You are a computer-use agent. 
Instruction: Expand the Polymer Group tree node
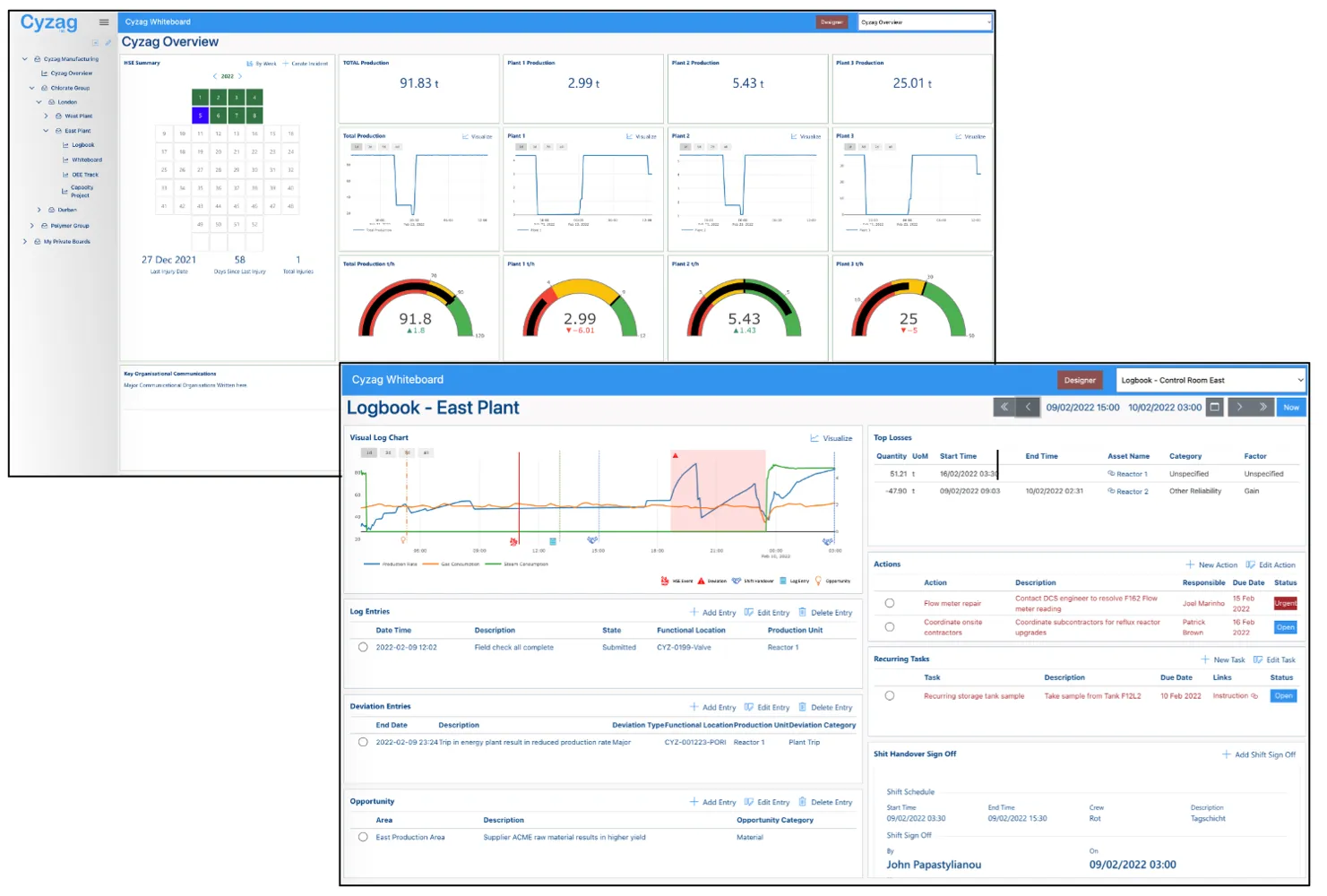pos(32,226)
